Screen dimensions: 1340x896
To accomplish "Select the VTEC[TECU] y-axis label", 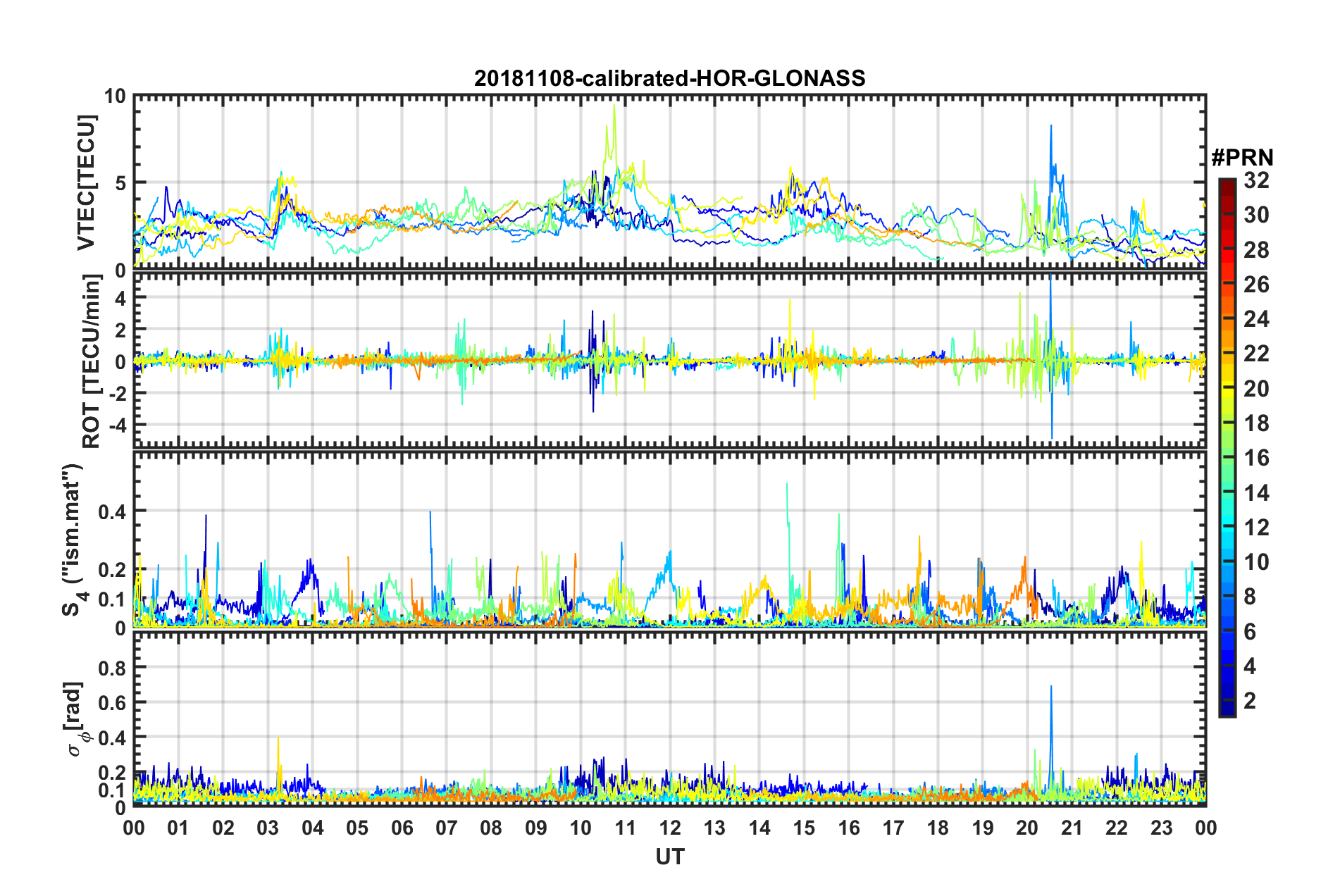I will [x=86, y=182].
